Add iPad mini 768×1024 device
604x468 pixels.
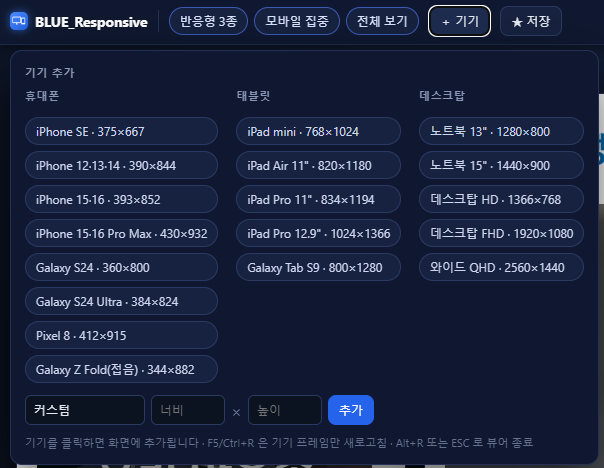318,131
